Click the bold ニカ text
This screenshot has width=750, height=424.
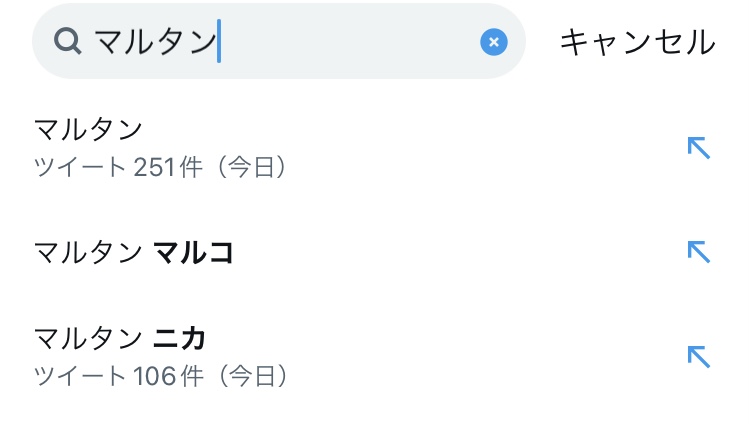[x=179, y=338]
